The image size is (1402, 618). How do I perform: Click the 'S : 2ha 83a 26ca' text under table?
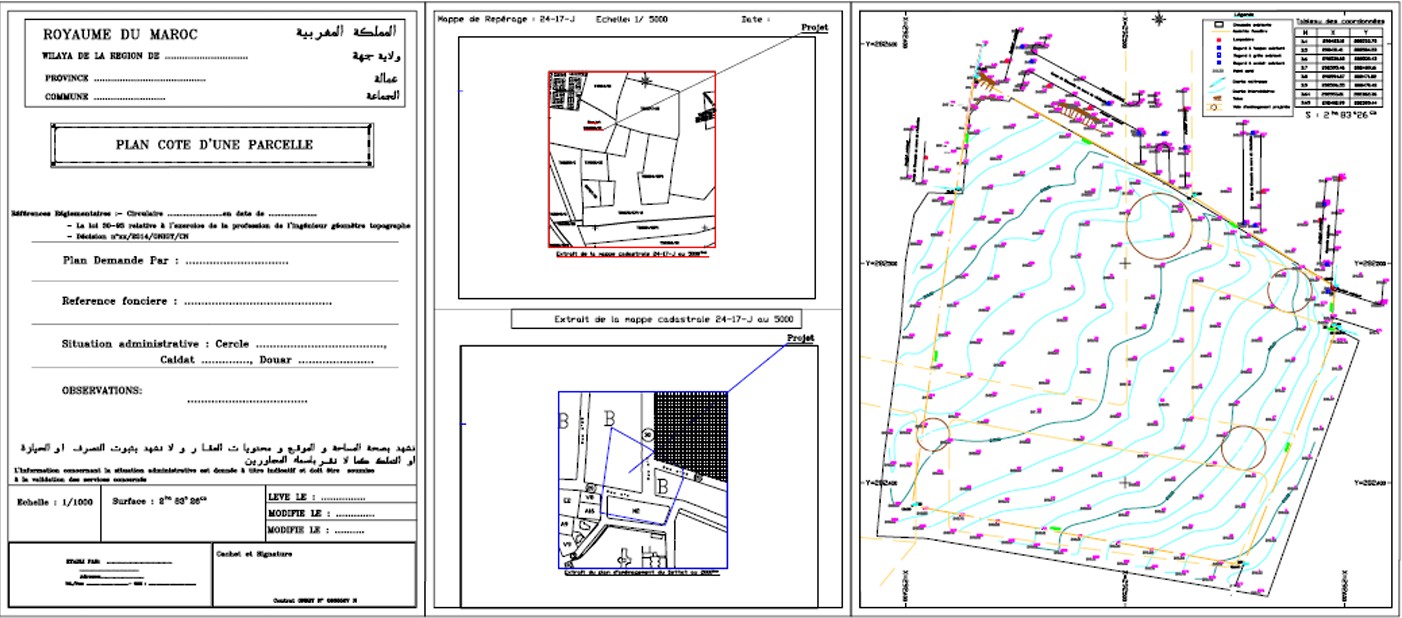click(x=1340, y=115)
